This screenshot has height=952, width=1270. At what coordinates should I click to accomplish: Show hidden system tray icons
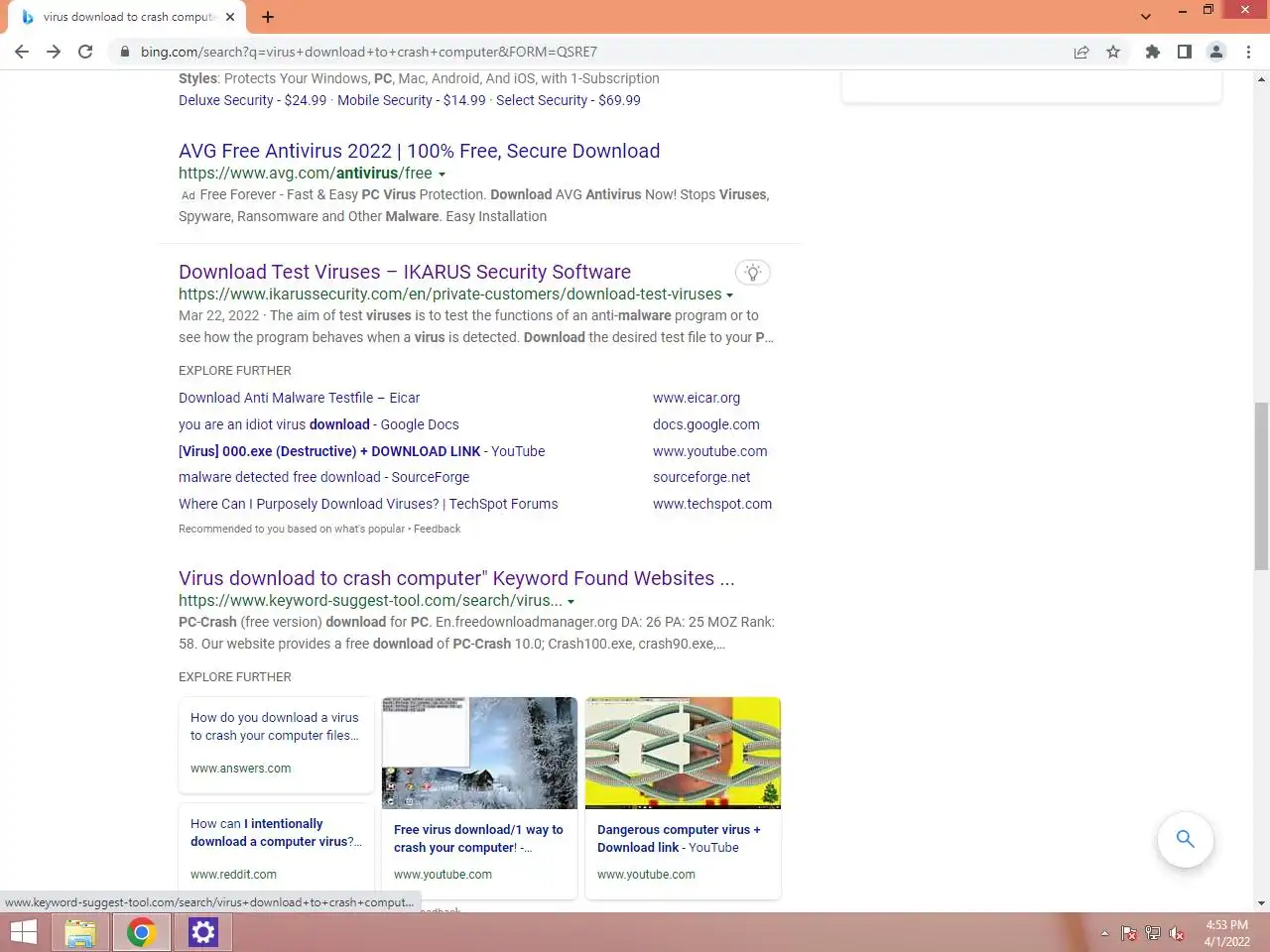(x=1104, y=933)
